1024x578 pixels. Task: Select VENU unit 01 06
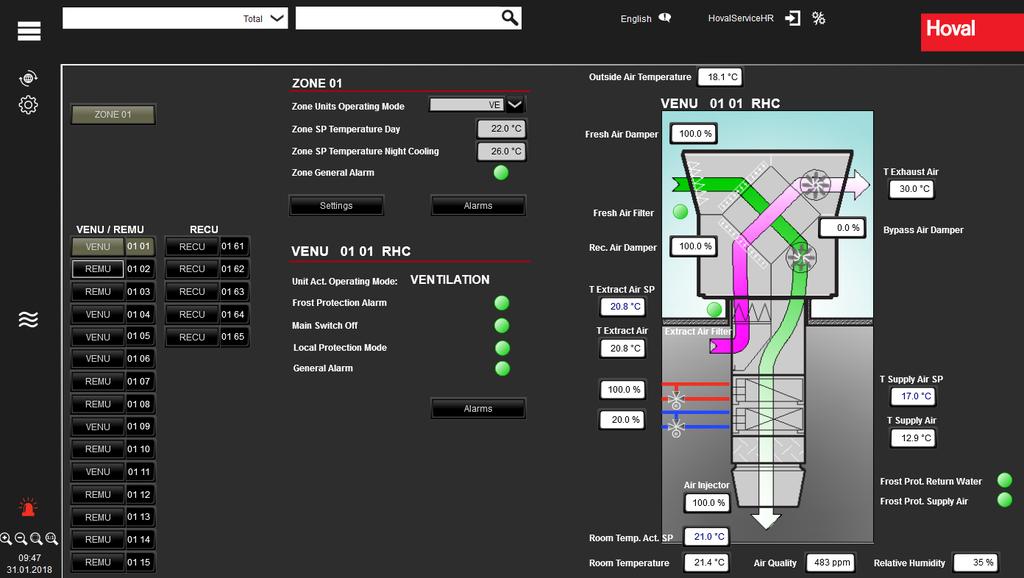[113, 359]
